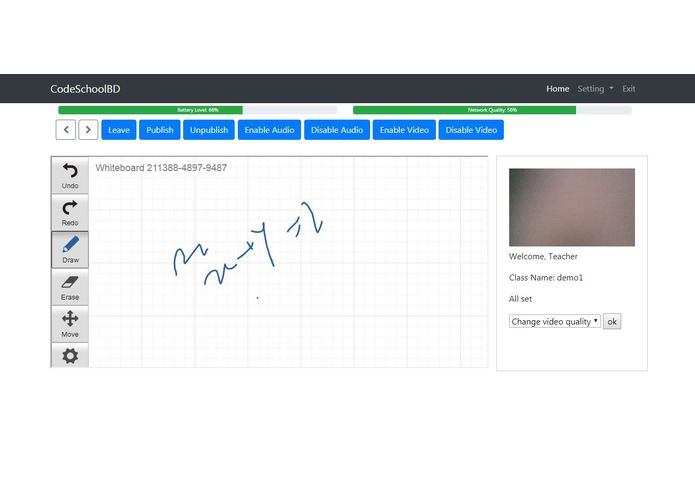The height and width of the screenshot is (494, 695).
Task: Click the Battery Level progress bar
Action: point(198,110)
